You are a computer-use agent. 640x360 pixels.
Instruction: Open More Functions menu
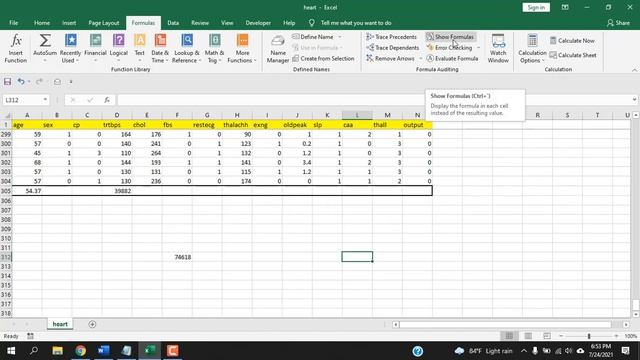pyautogui.click(x=242, y=49)
